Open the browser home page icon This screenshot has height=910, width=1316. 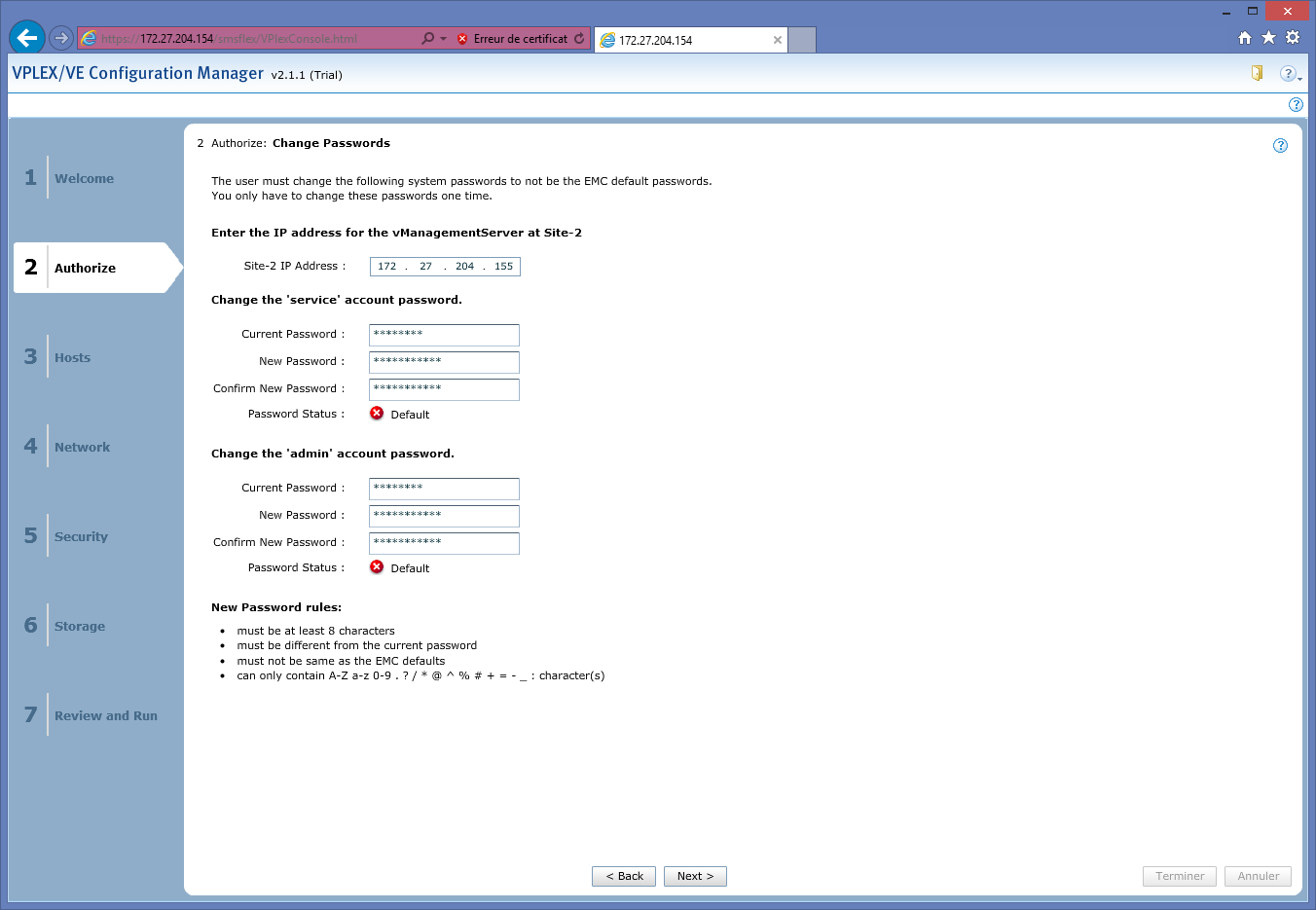tap(1244, 38)
